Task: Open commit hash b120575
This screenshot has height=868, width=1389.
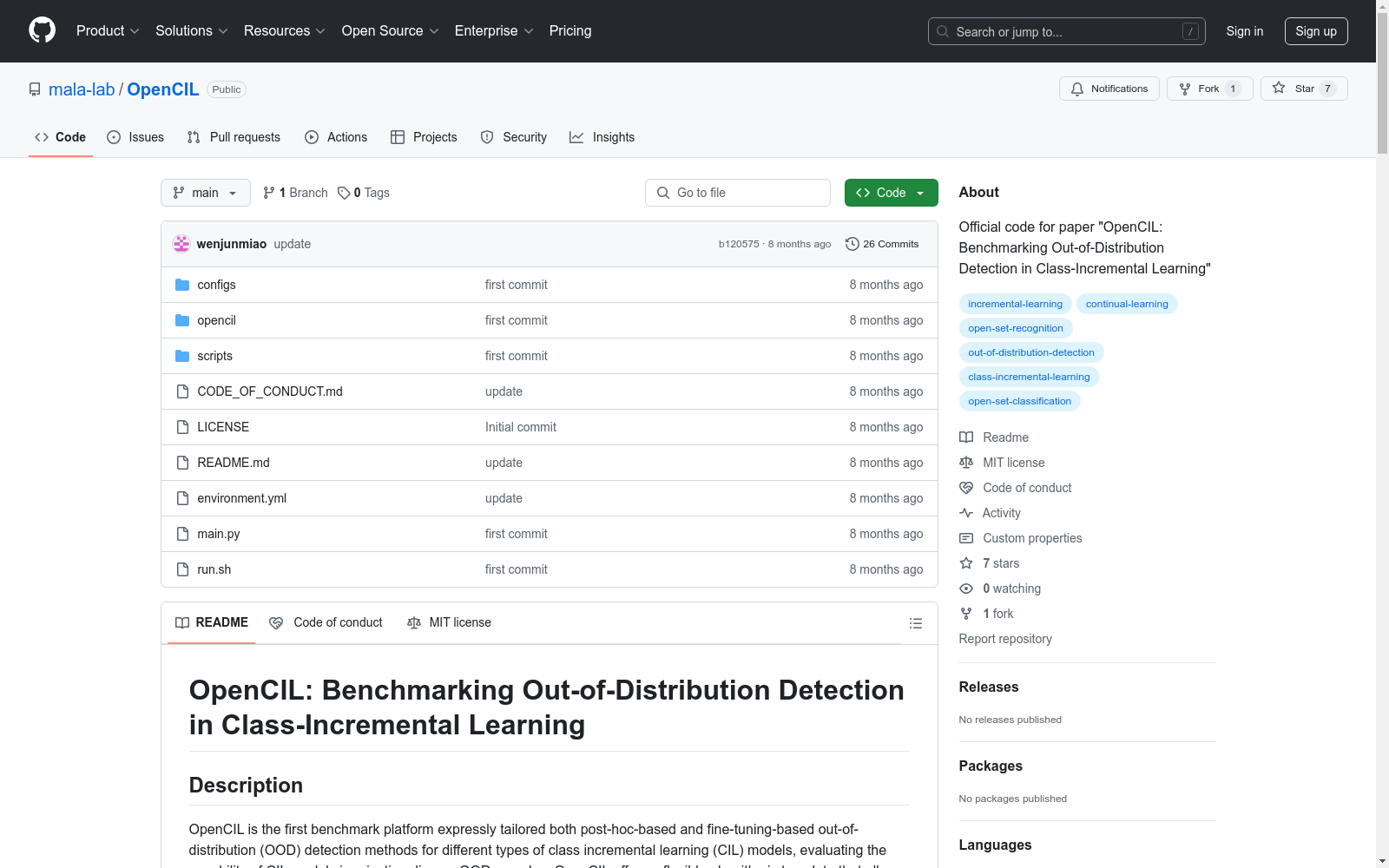Action: click(x=739, y=244)
